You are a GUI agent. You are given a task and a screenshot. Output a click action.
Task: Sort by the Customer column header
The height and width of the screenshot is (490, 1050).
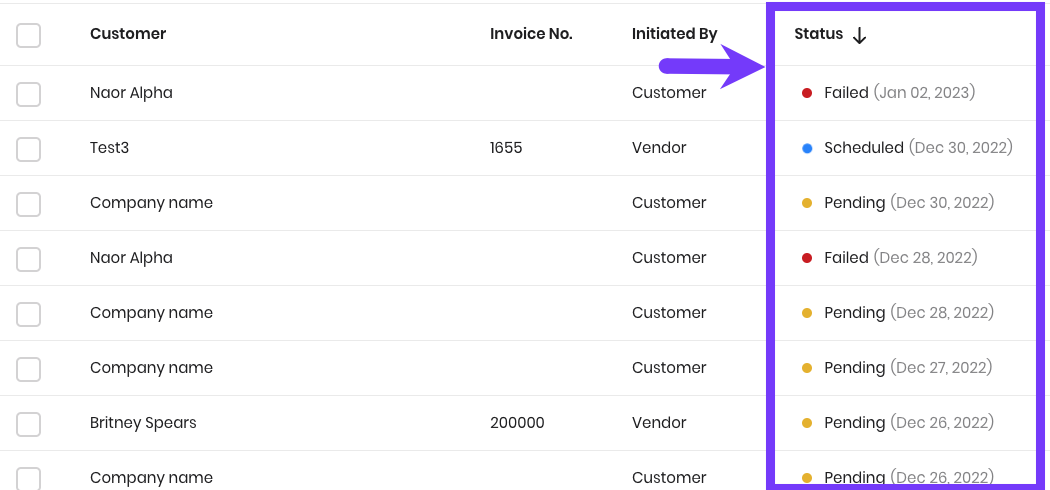coord(128,33)
